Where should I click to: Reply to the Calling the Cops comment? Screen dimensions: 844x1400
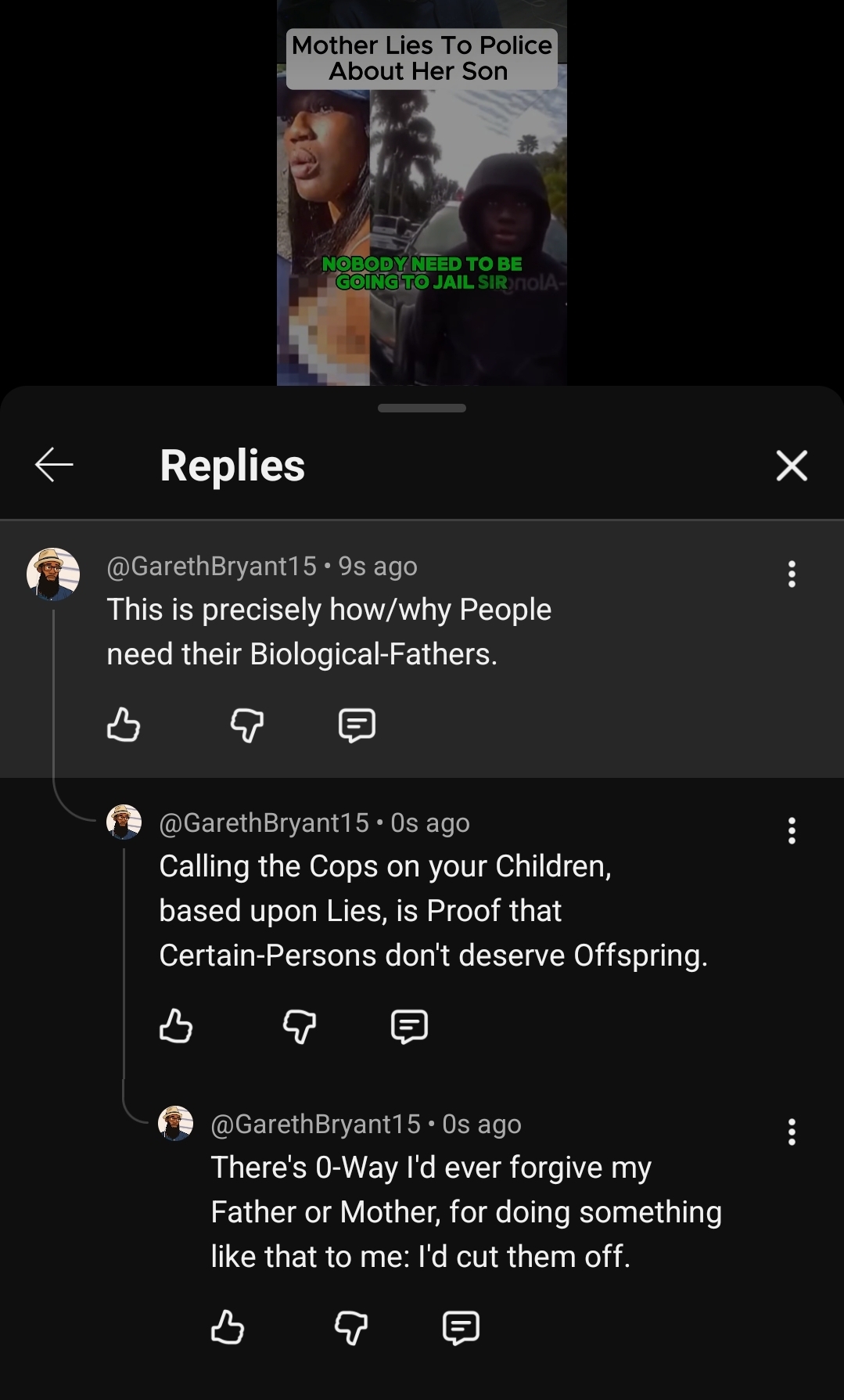click(409, 1026)
